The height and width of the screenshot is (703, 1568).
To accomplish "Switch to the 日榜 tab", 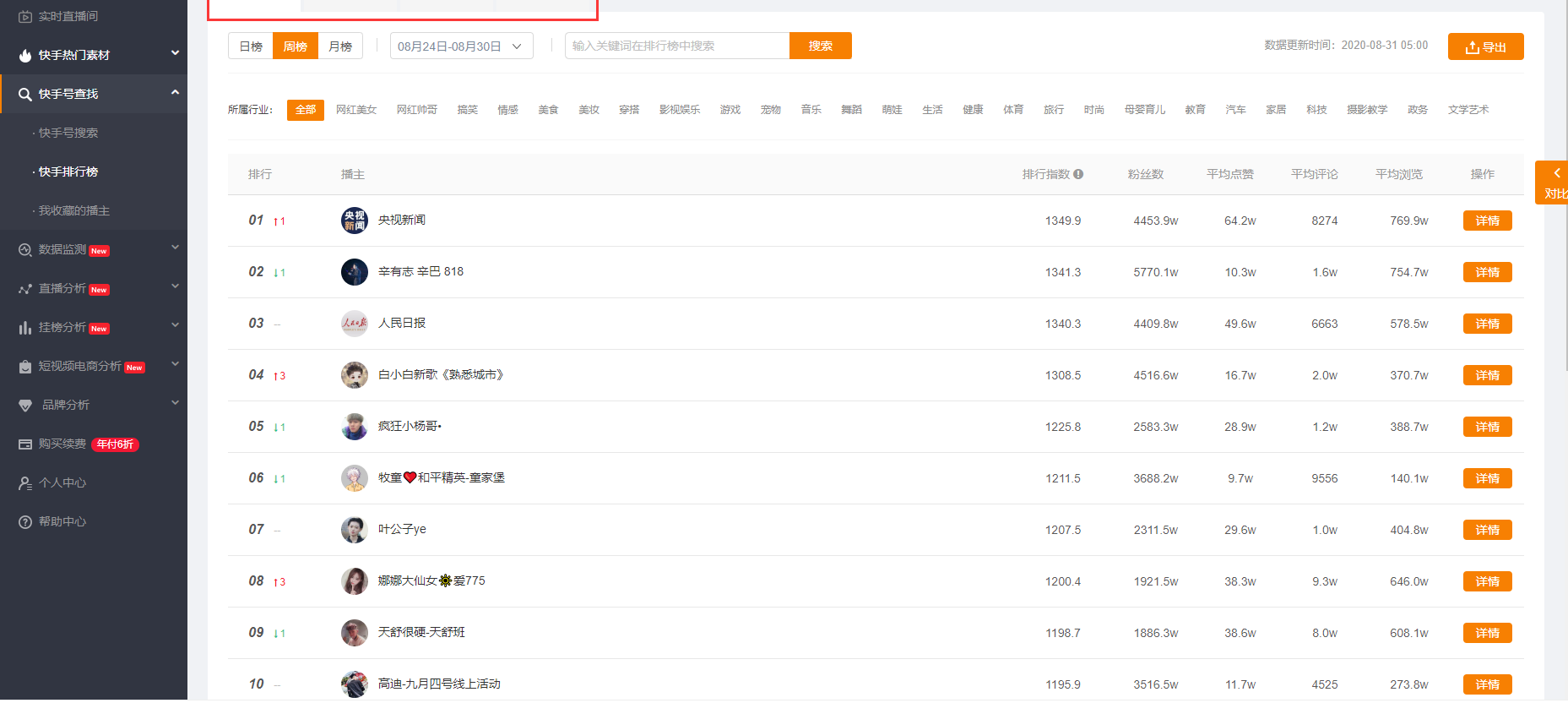I will (x=251, y=46).
